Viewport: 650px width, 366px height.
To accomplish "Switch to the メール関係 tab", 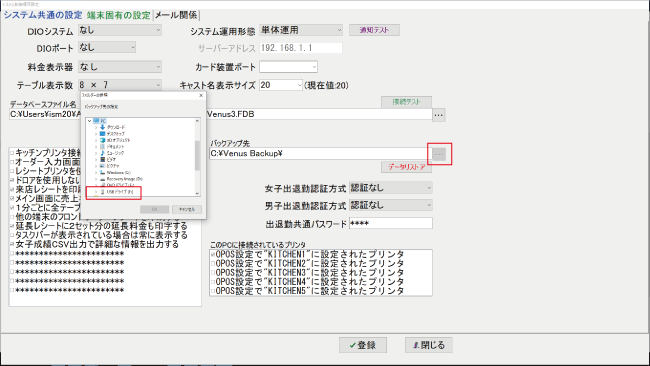I will [176, 15].
